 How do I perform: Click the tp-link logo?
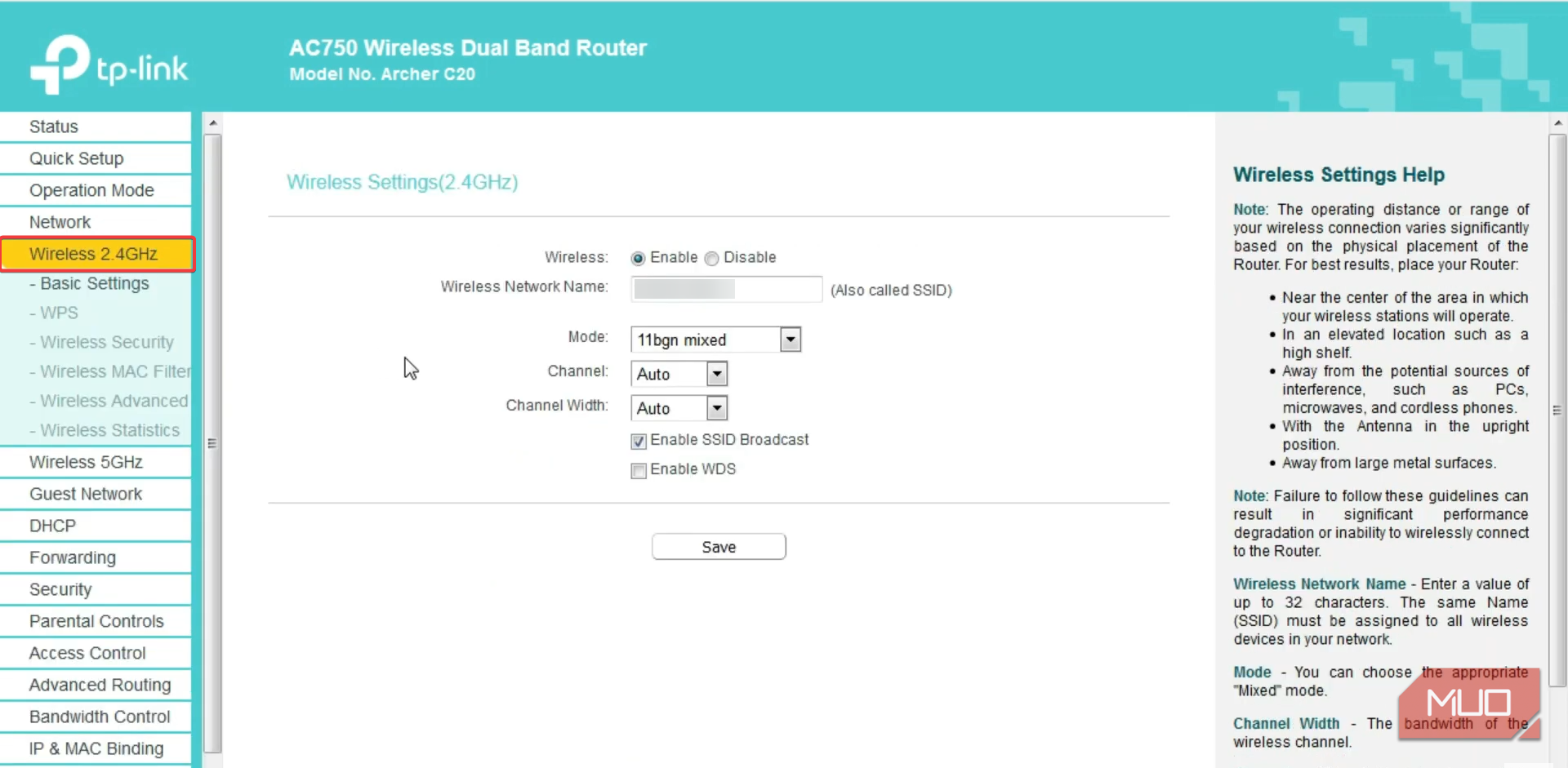(109, 64)
